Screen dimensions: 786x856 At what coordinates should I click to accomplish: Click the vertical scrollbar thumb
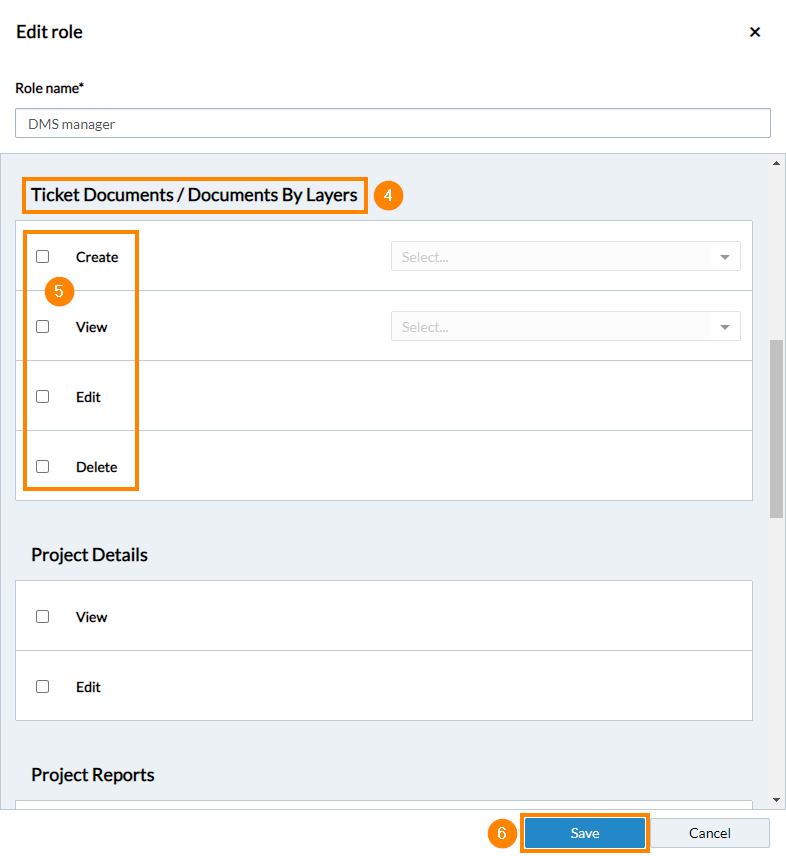pos(777,428)
